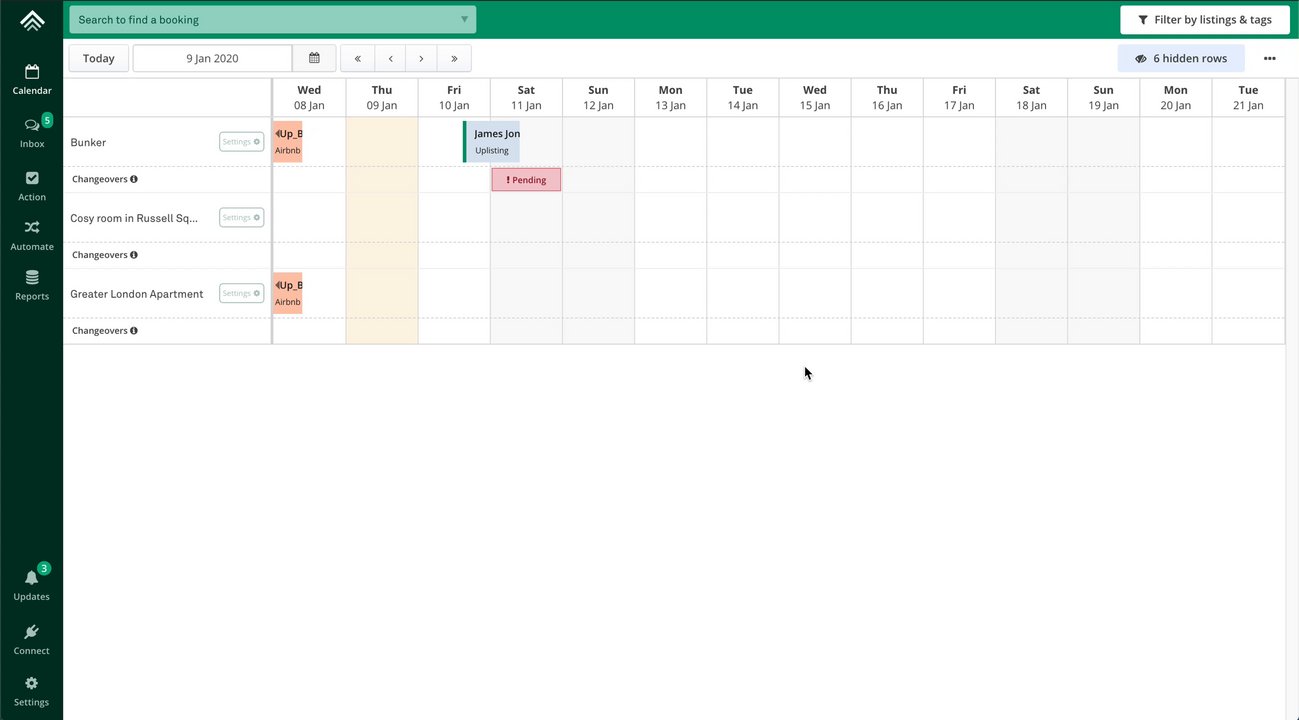Viewport: 1299px width, 720px height.
Task: Open the three-dot more options menu
Action: pos(1270,58)
